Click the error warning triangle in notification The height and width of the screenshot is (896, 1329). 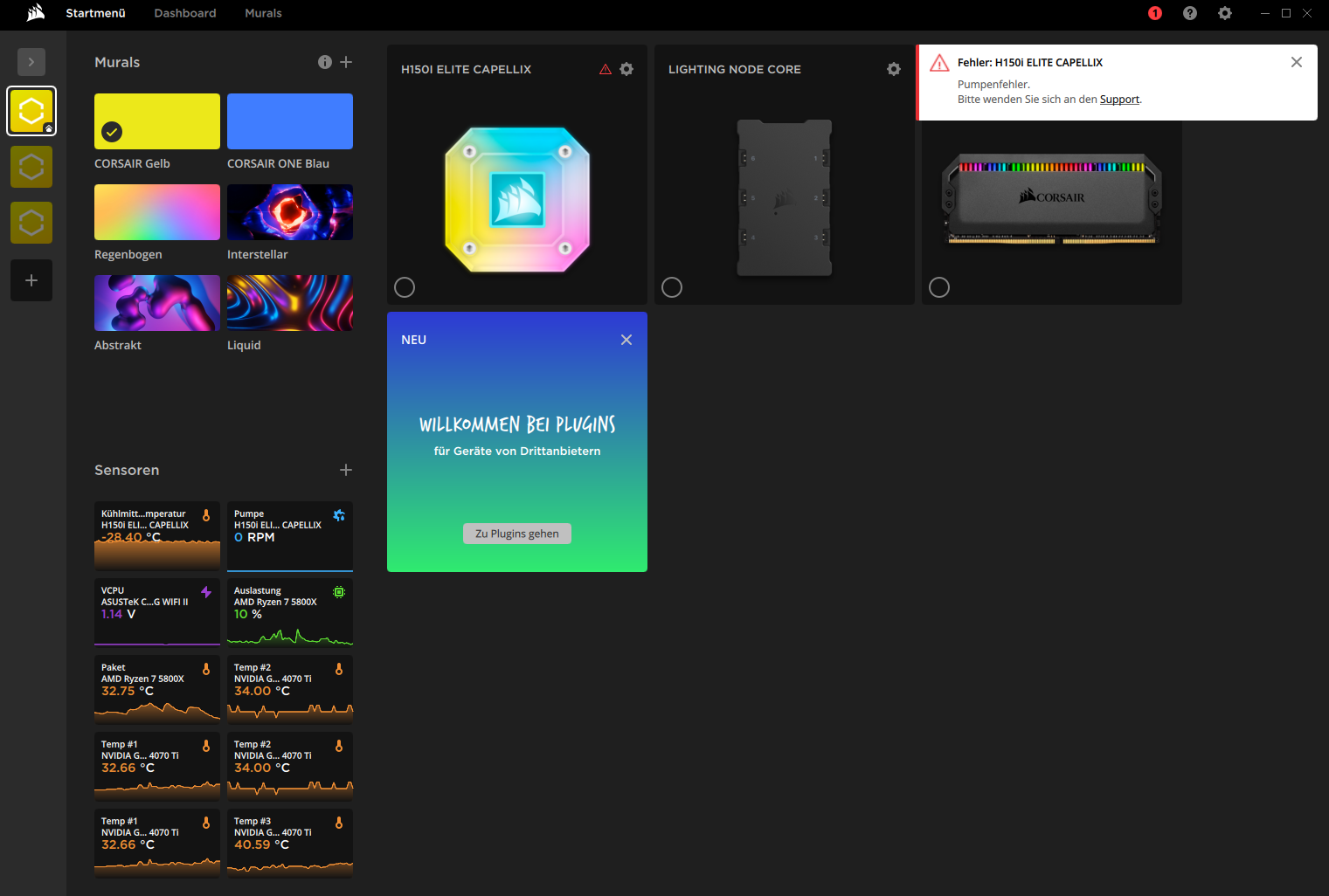click(x=939, y=63)
